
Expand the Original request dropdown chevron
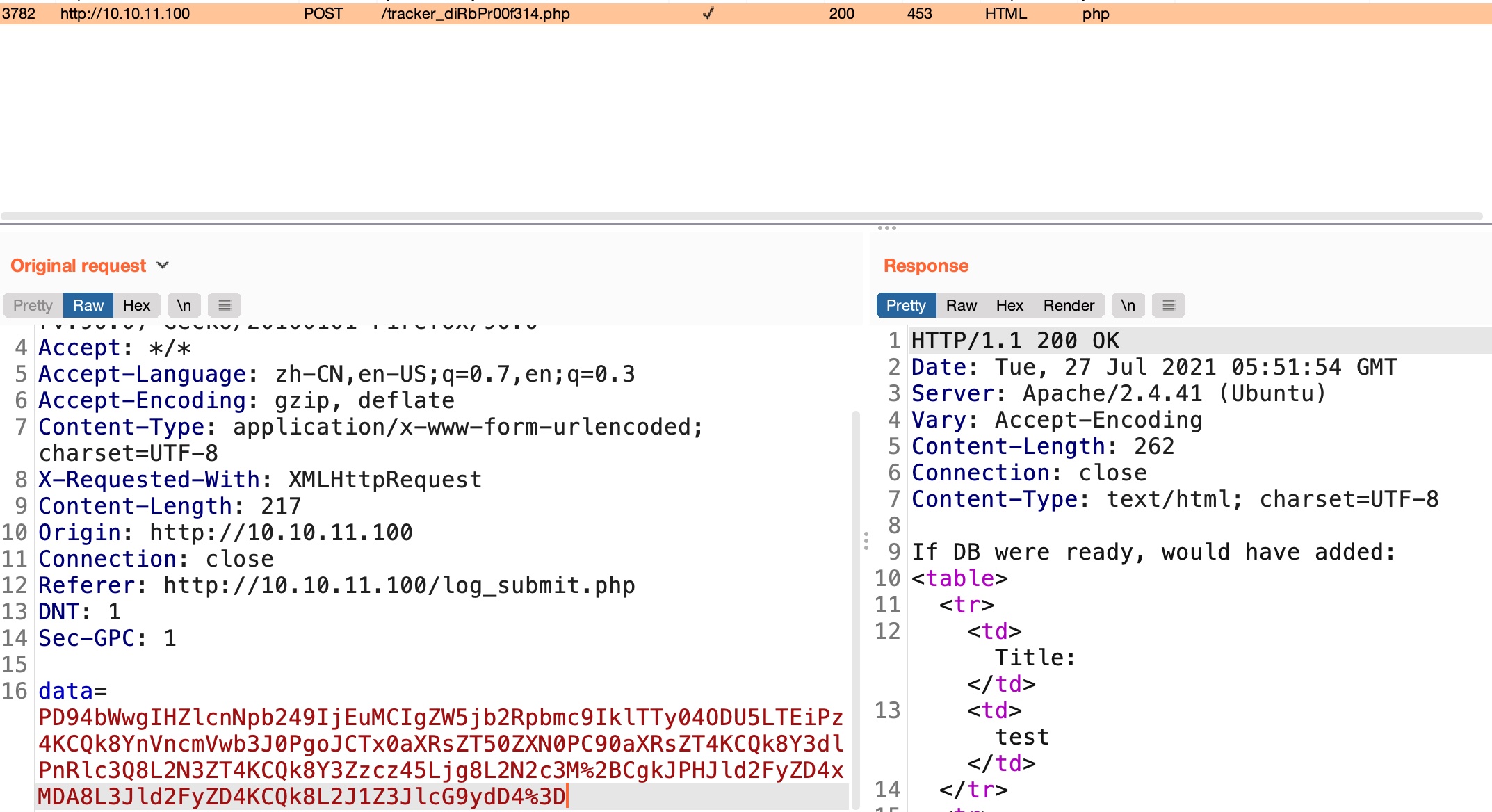tap(163, 265)
